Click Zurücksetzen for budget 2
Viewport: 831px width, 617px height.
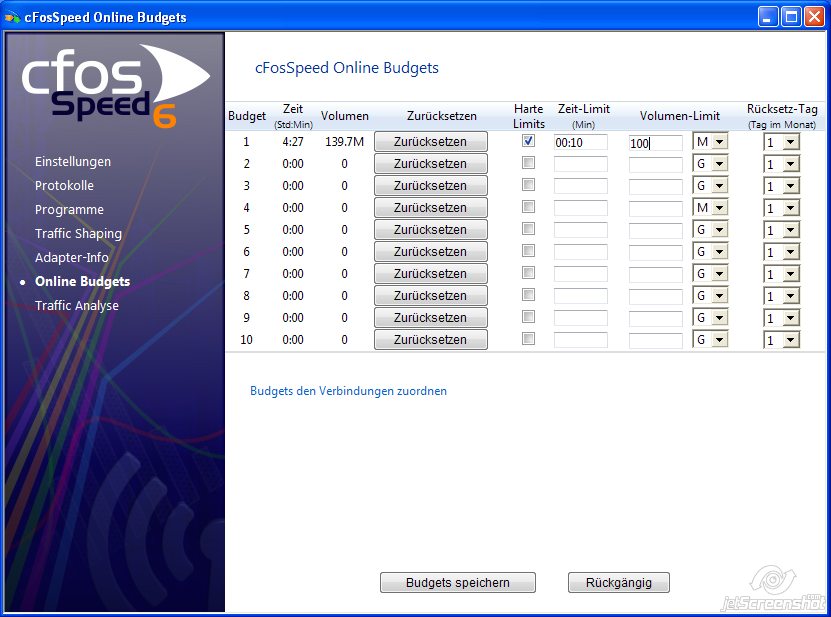pos(431,164)
